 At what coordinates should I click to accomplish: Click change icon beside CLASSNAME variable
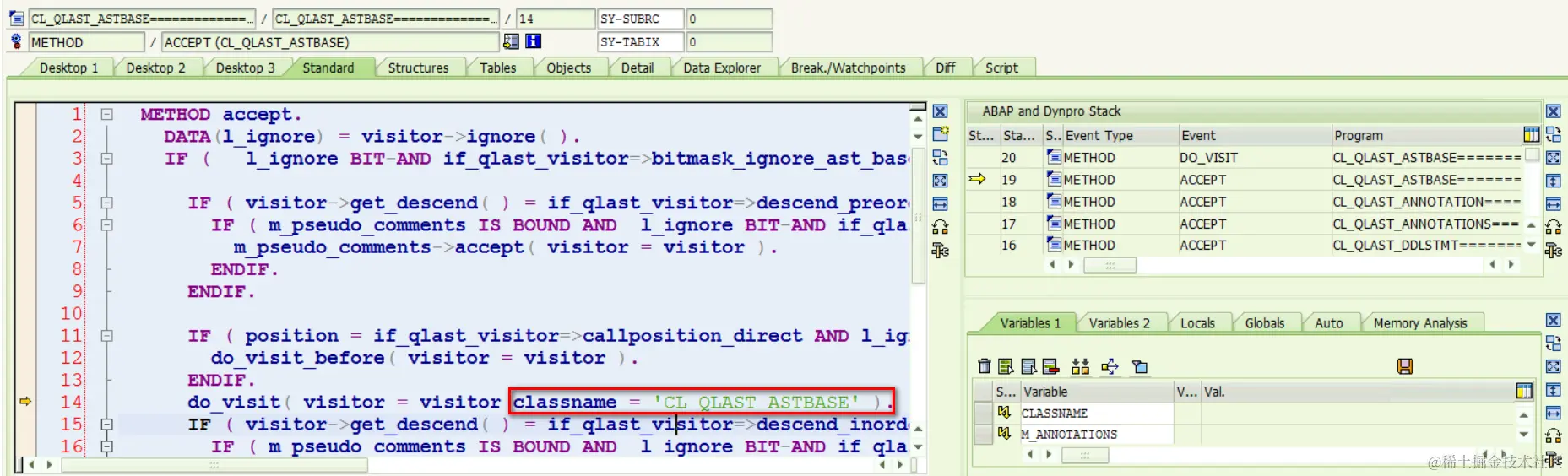(1004, 412)
